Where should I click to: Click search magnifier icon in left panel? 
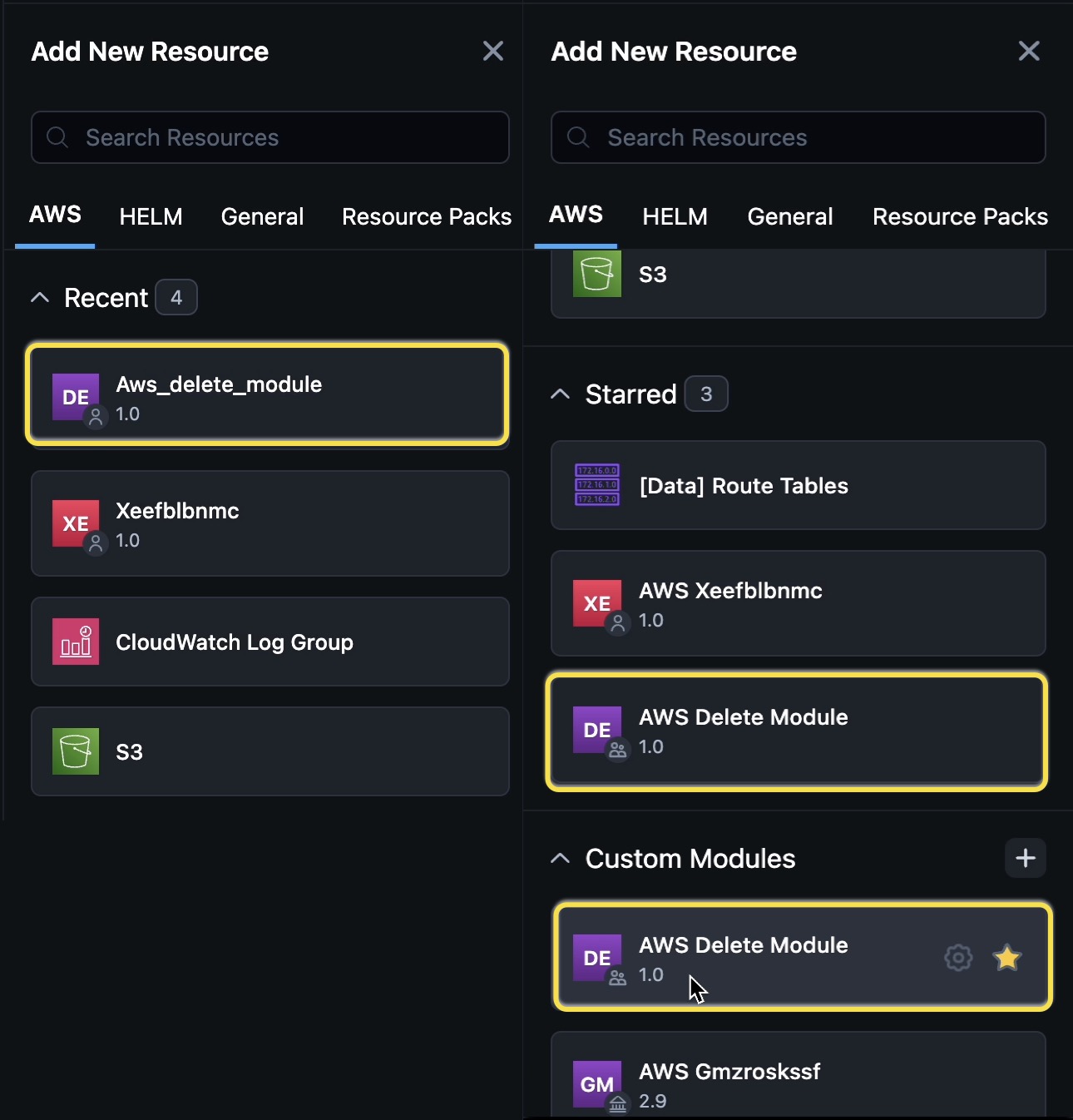click(x=57, y=137)
